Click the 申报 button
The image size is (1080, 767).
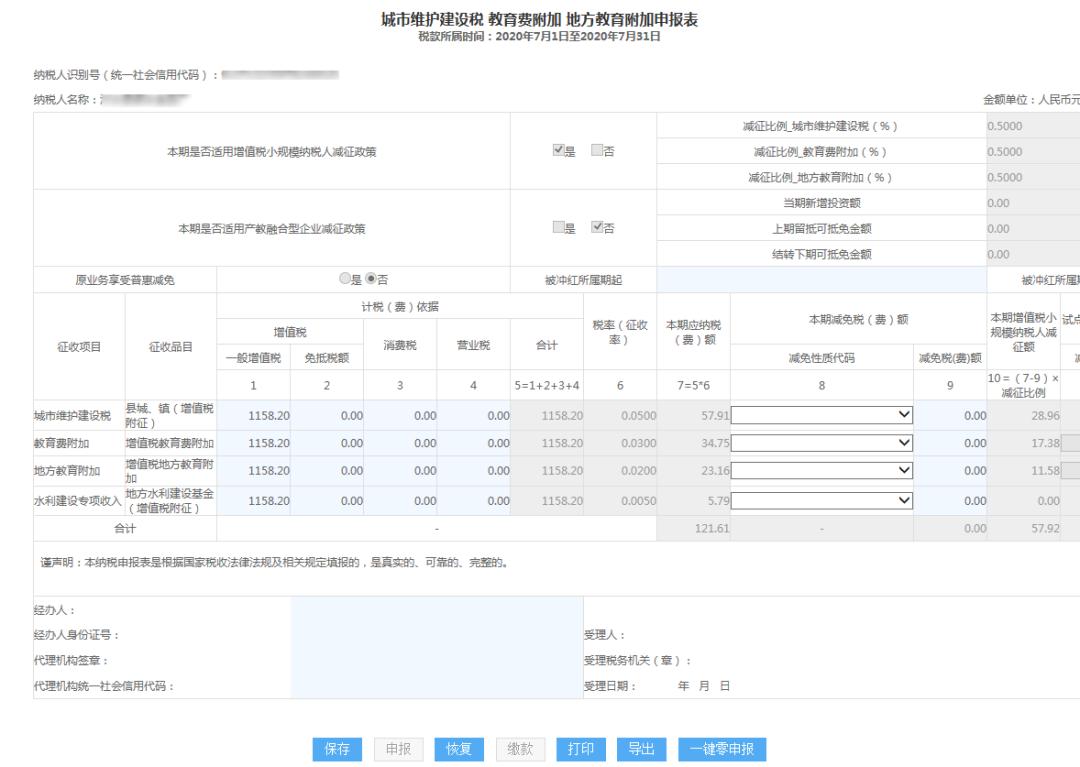tap(398, 749)
